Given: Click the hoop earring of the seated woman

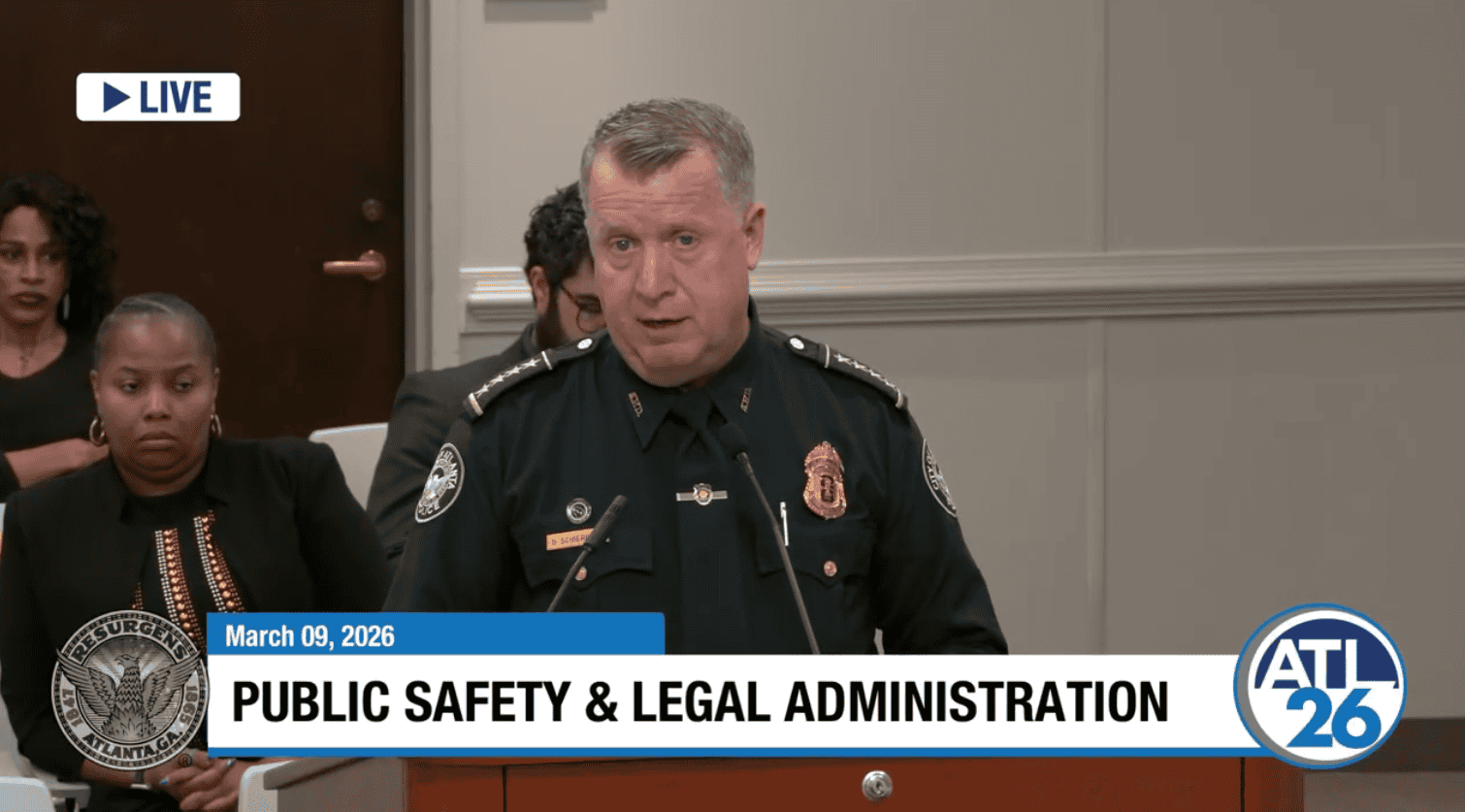Looking at the screenshot, I should pyautogui.click(x=98, y=430).
